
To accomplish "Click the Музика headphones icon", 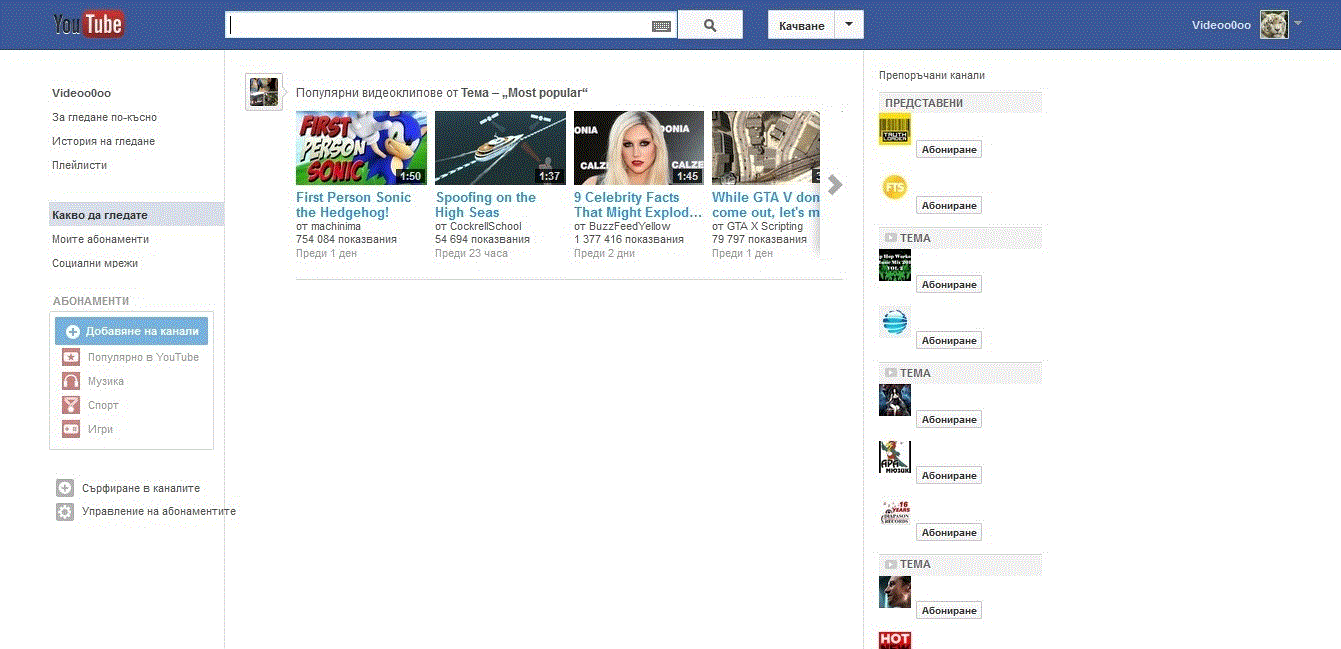I will [71, 381].
